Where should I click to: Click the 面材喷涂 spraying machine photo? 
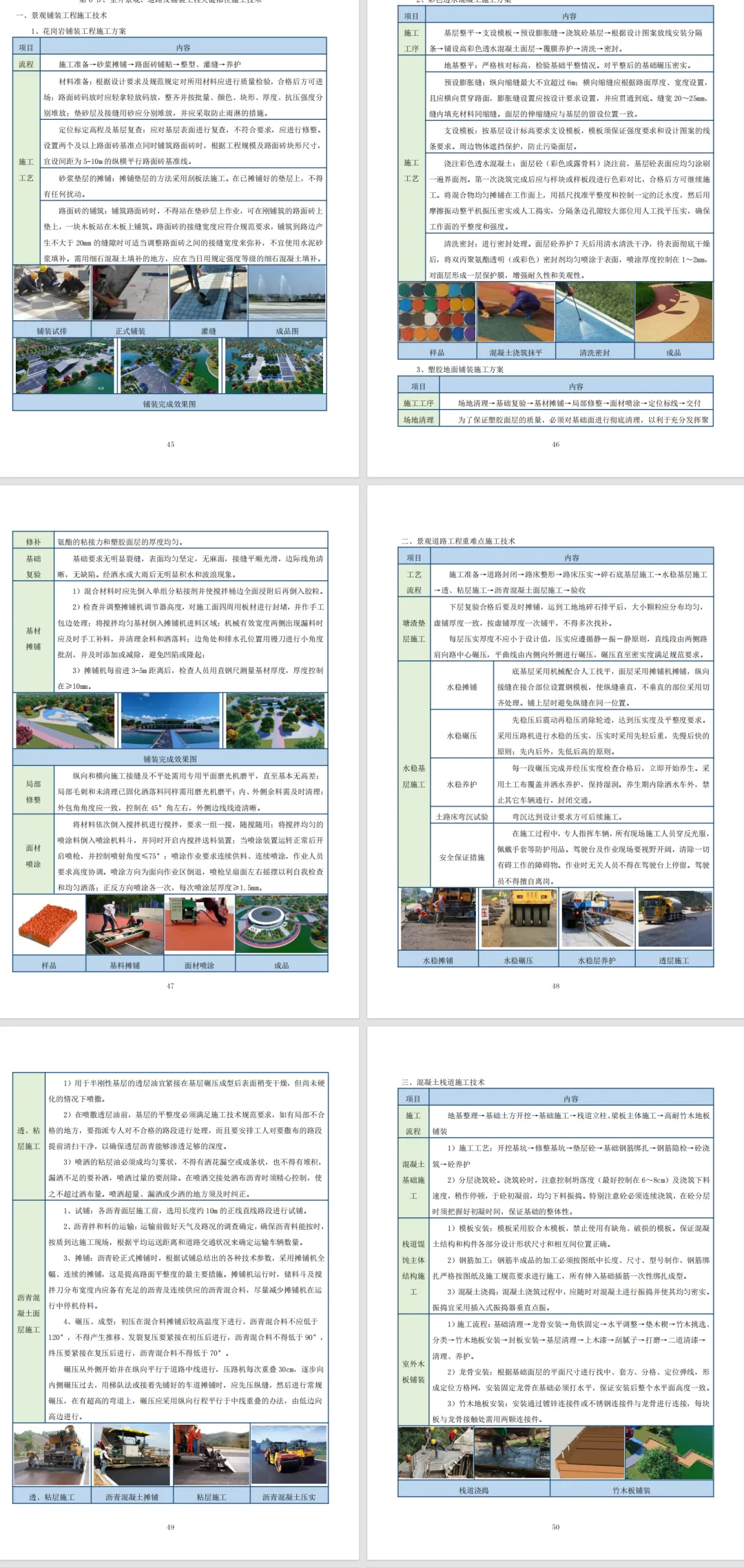200,925
